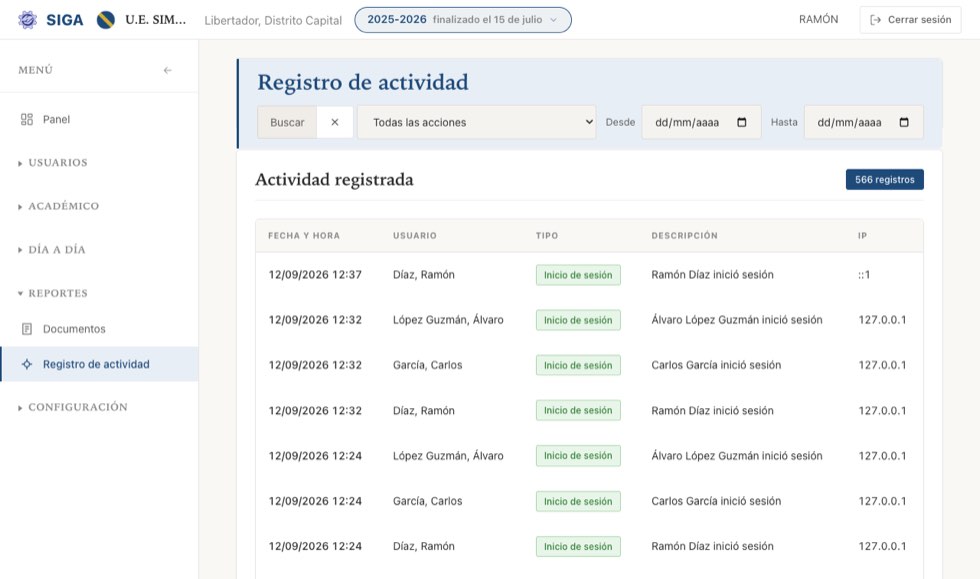Click López Guzmán, Álvaro in the 12:24 row
Screen dimensions: 980x579
pyautogui.click(x=448, y=456)
